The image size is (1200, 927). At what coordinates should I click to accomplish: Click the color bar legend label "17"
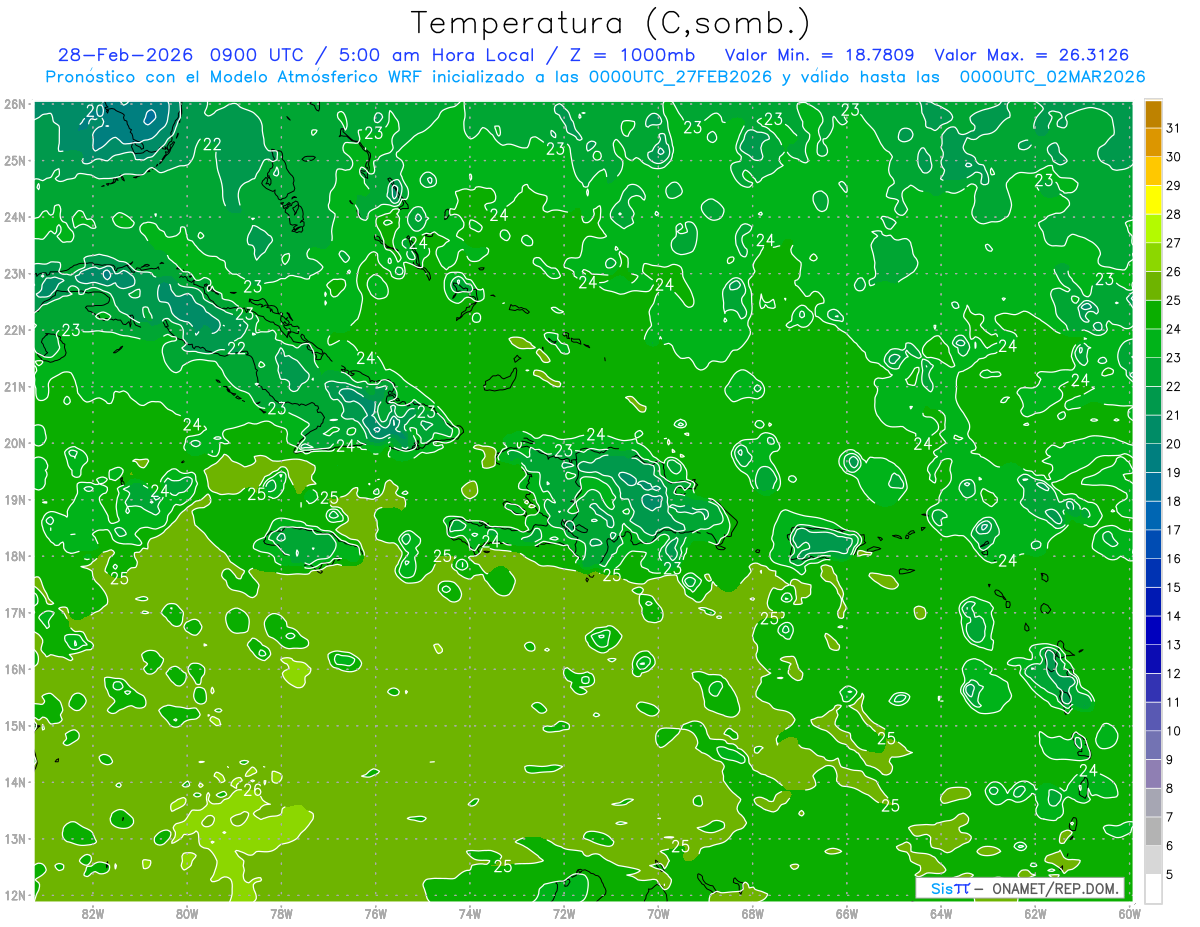[x=1174, y=530]
